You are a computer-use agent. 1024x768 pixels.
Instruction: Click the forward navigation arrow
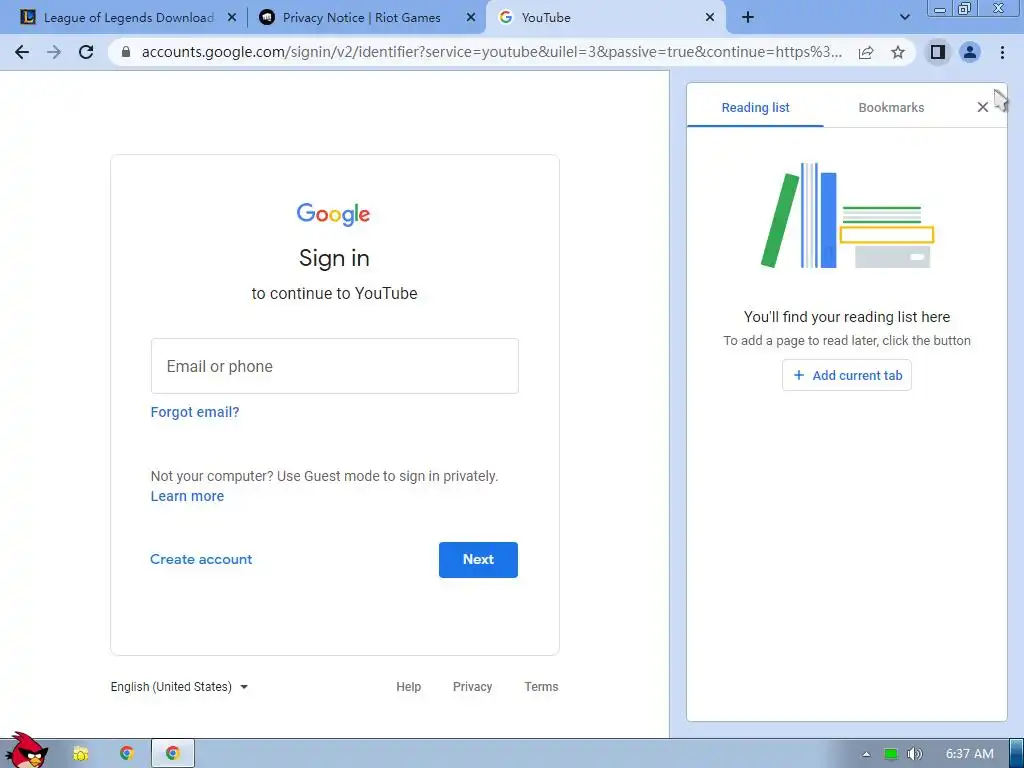tap(54, 52)
